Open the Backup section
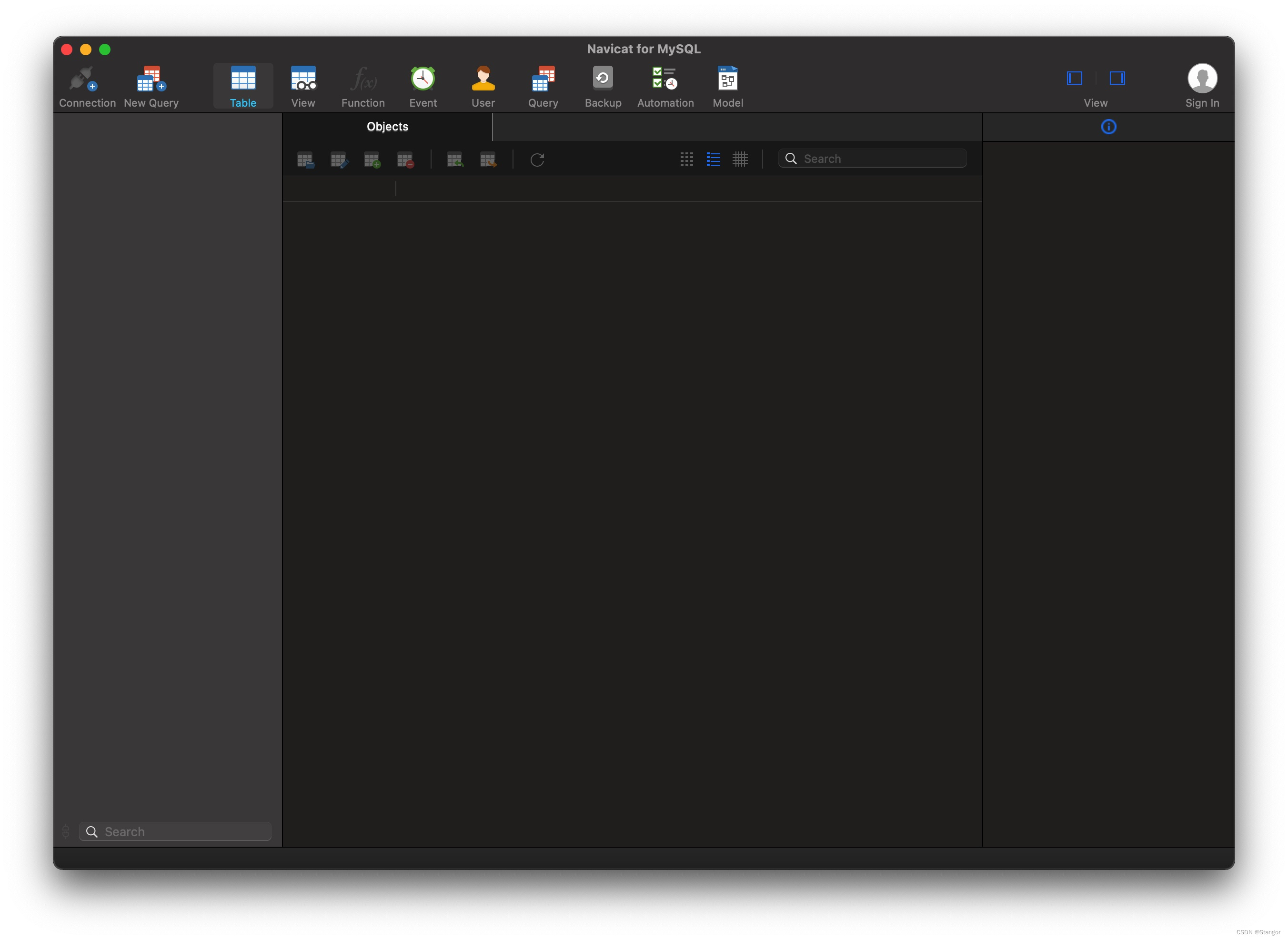This screenshot has width=1288, height=940. click(603, 79)
